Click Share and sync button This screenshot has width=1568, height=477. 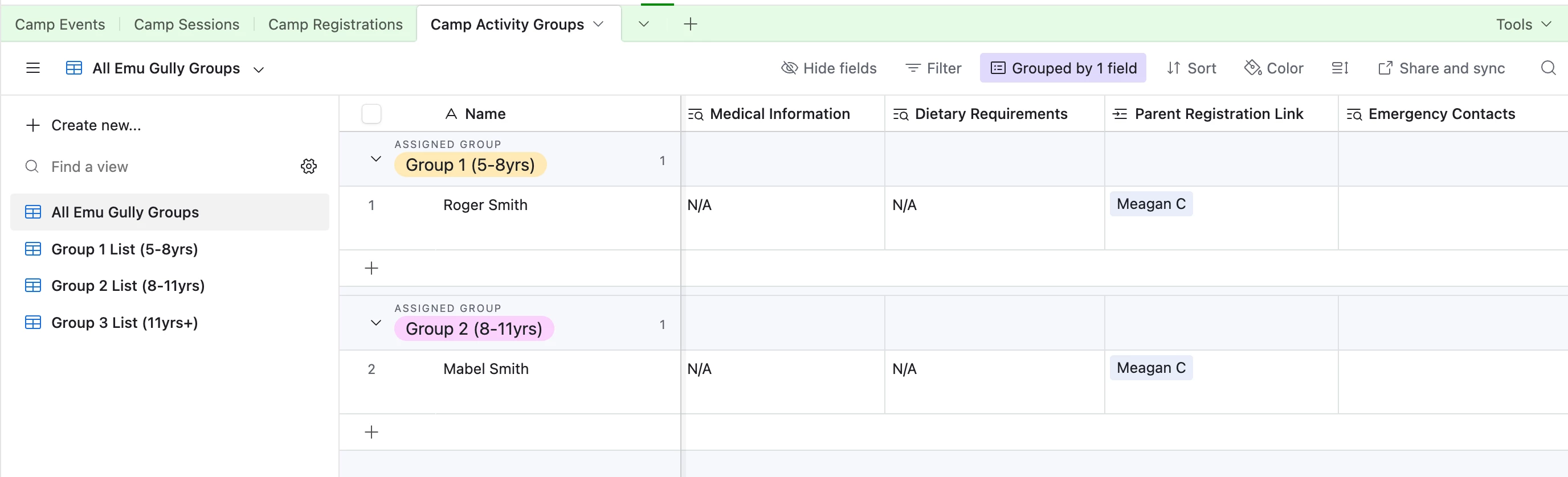(x=1441, y=68)
